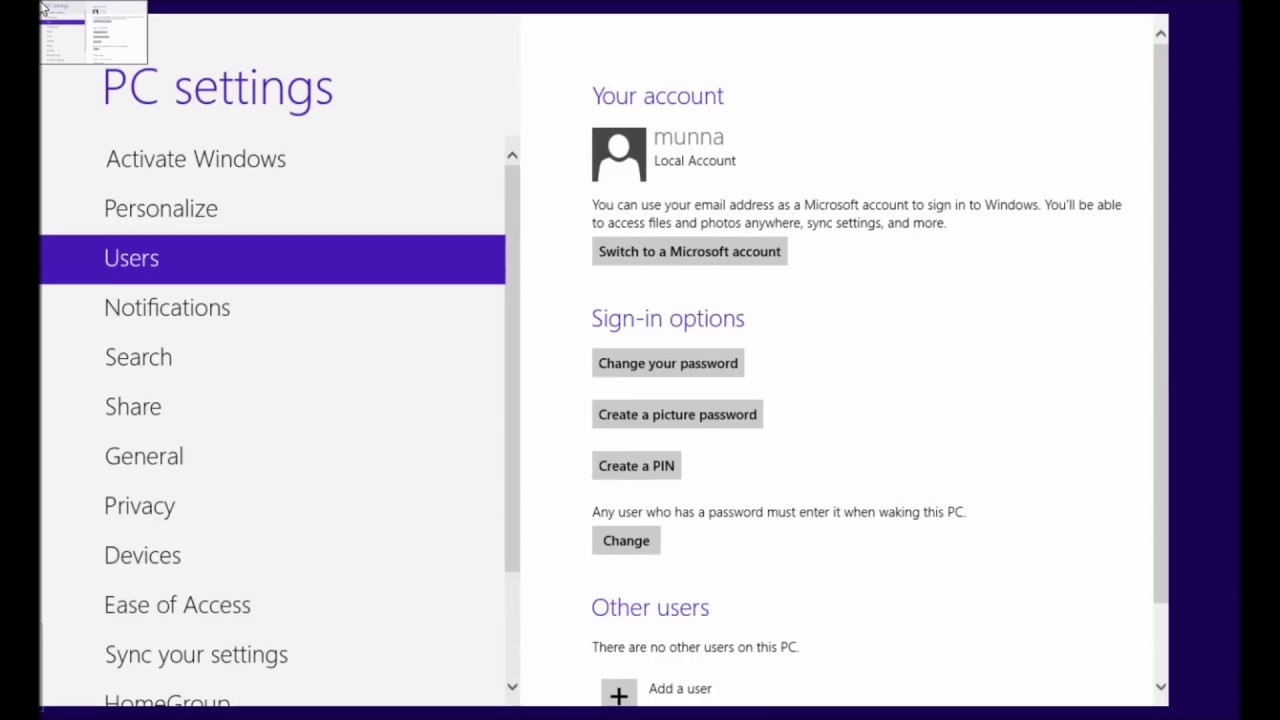The height and width of the screenshot is (720, 1280).
Task: Click the left category list scroll-down arrow
Action: tap(512, 687)
